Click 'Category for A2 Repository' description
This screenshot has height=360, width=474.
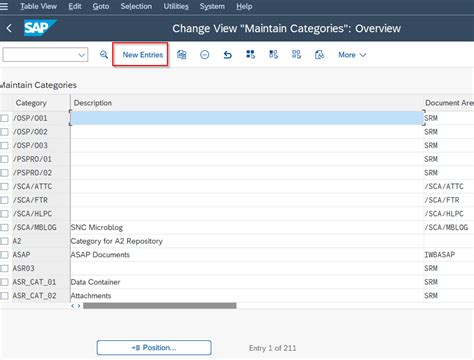click(247, 241)
